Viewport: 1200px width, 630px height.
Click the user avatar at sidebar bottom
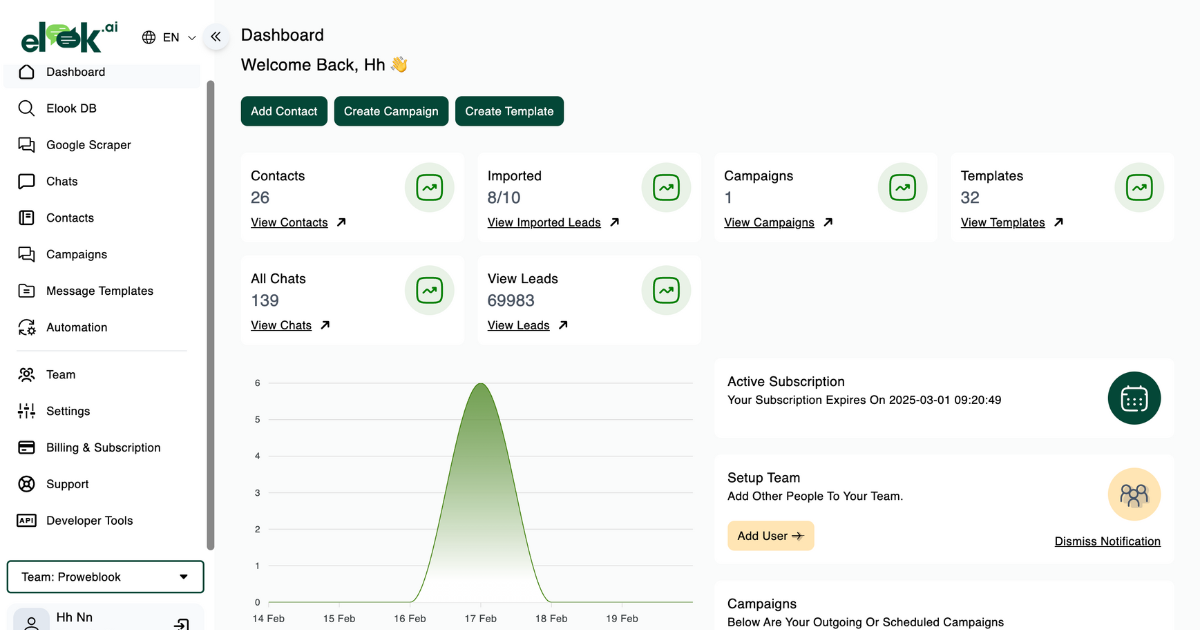click(x=31, y=620)
